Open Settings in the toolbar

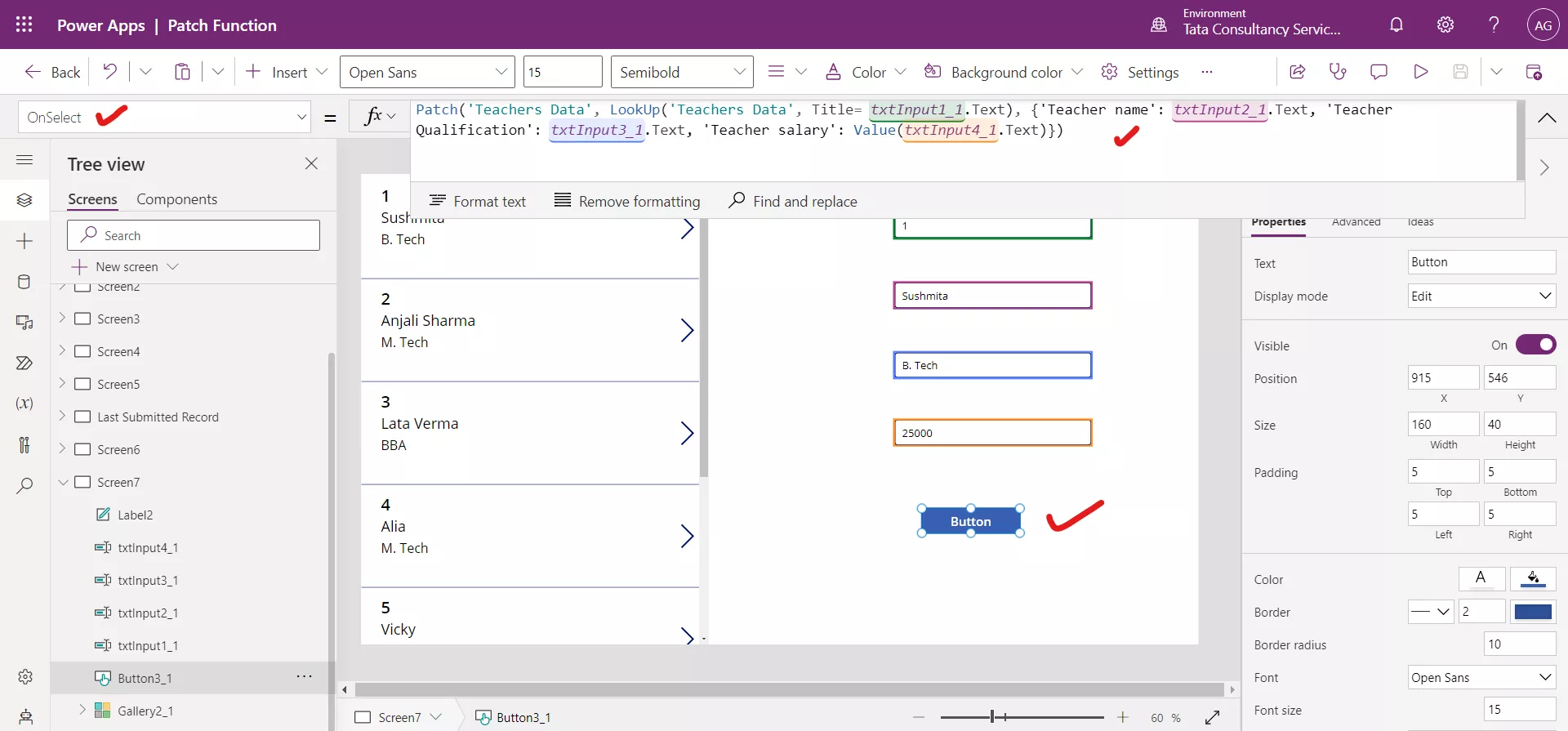point(1140,72)
